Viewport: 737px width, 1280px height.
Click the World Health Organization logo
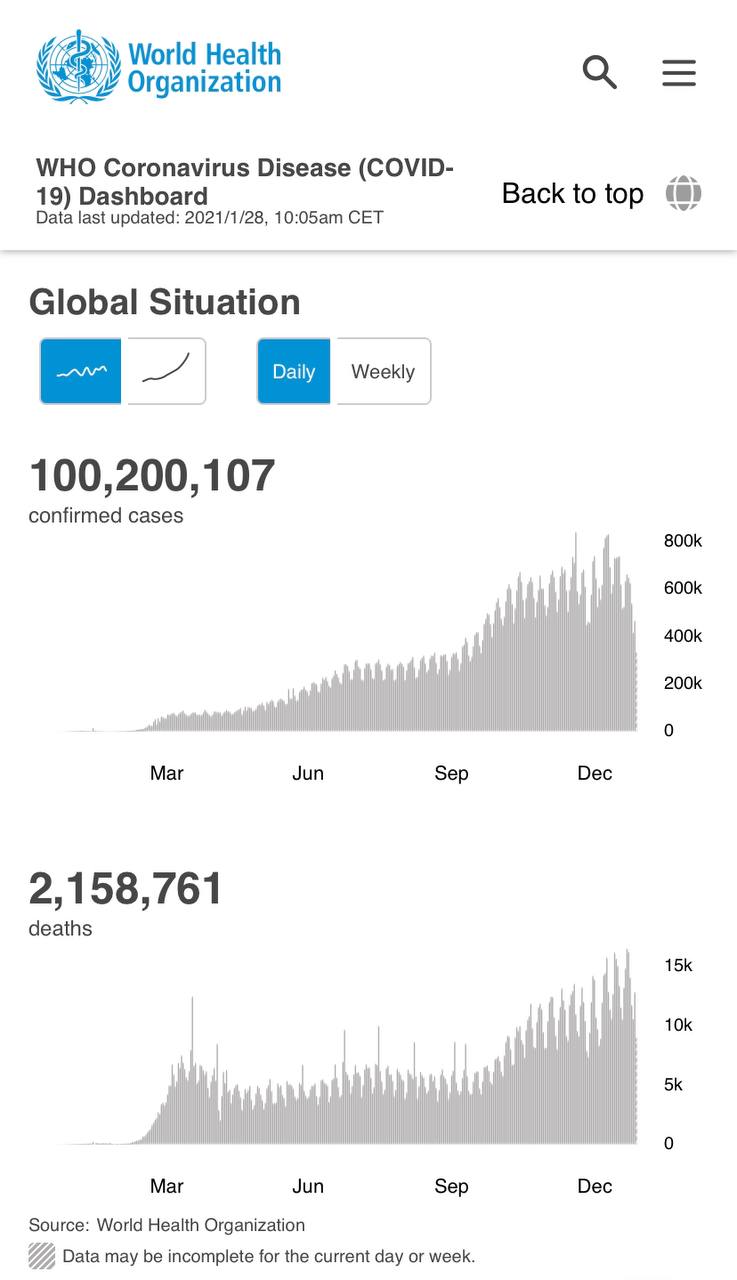[159, 67]
